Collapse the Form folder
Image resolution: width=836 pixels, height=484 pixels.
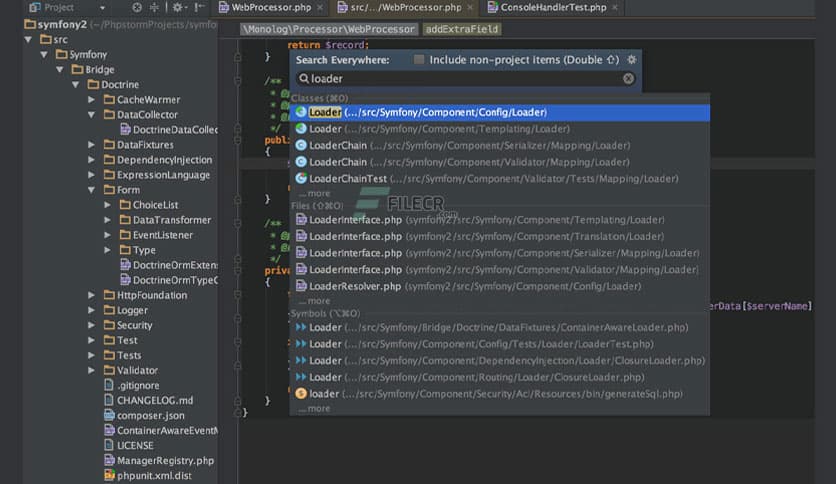point(92,190)
